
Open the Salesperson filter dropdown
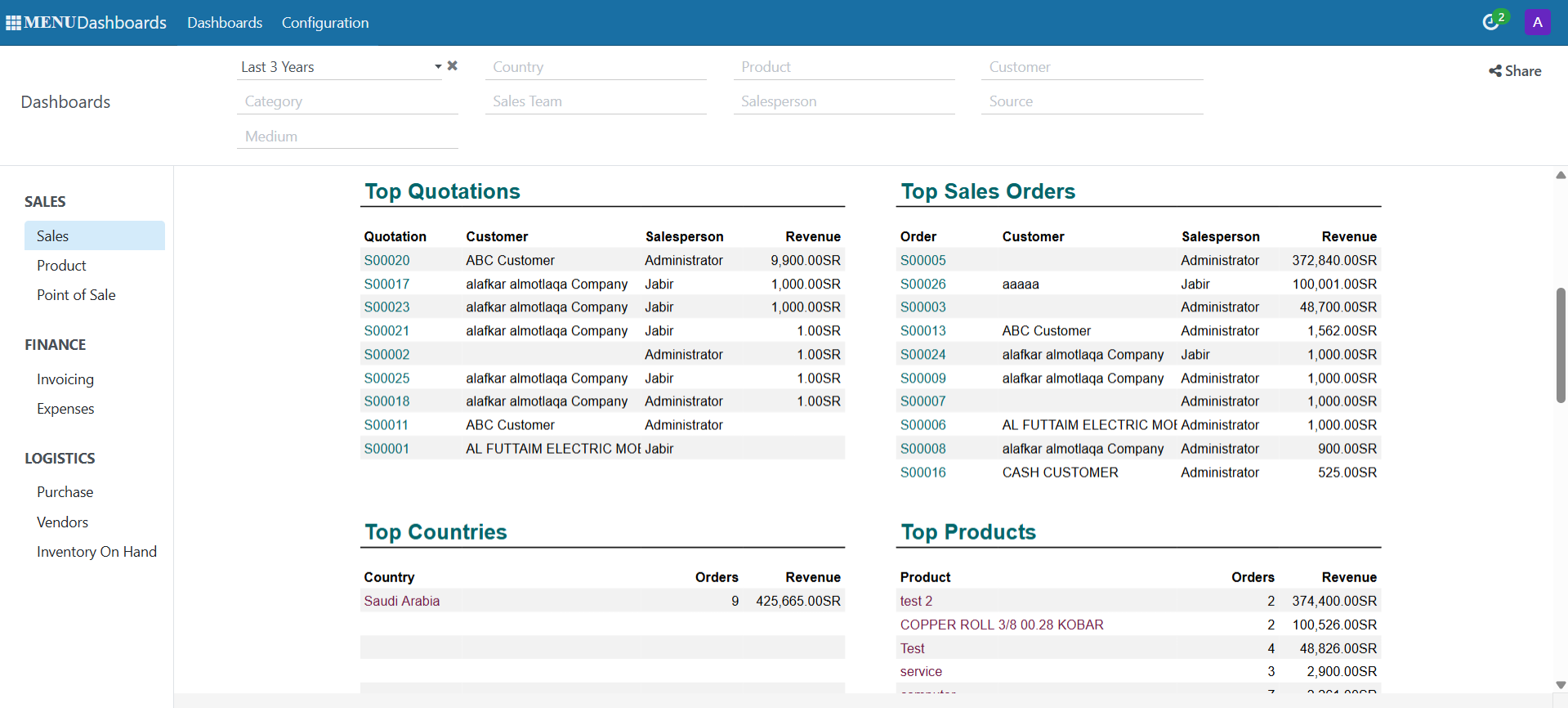(x=843, y=101)
